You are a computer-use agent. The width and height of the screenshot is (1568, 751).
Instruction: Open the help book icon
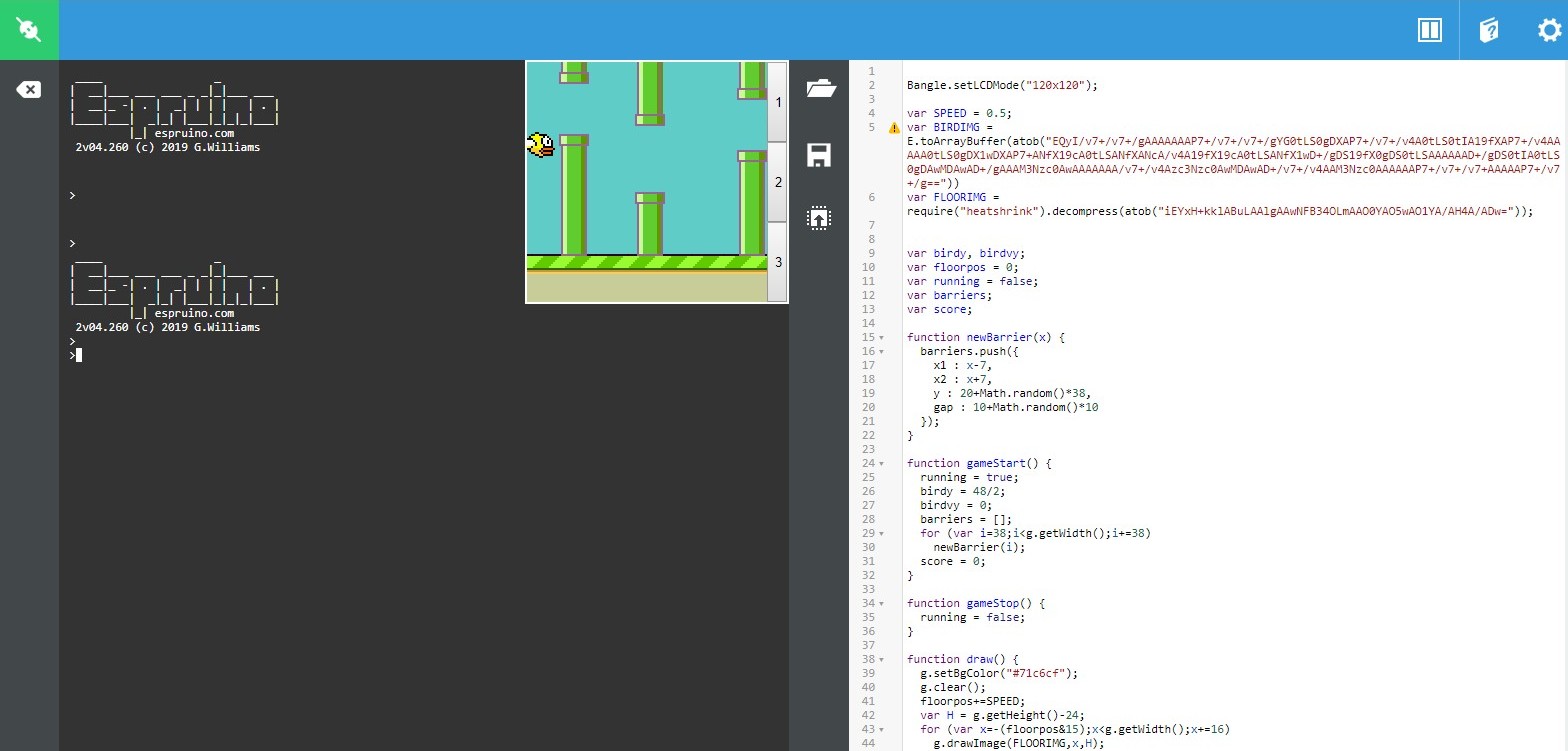1488,30
